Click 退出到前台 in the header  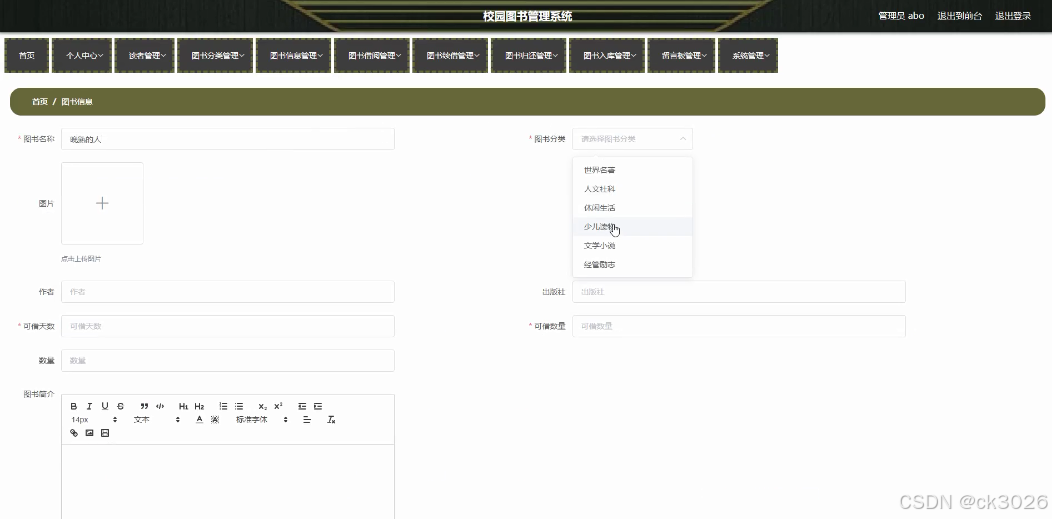point(959,16)
